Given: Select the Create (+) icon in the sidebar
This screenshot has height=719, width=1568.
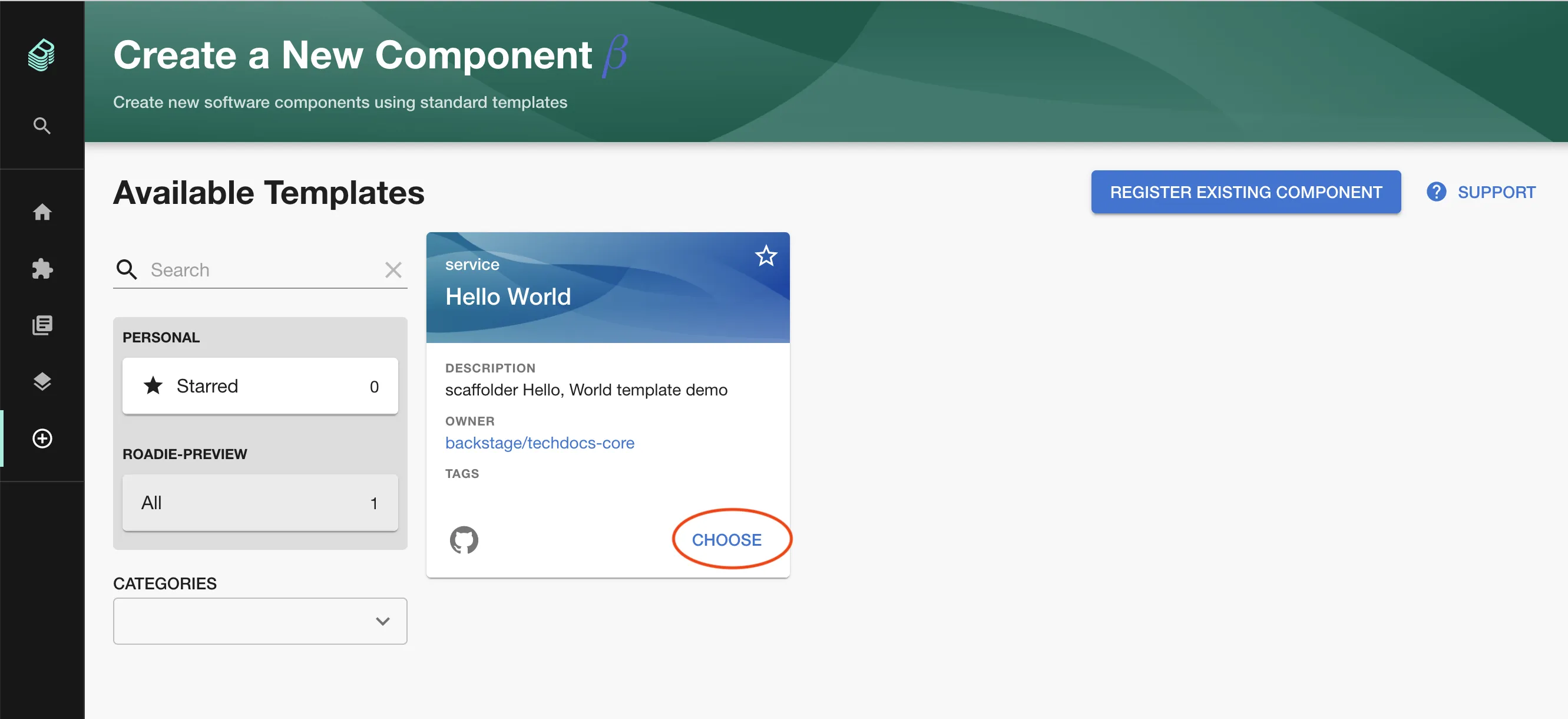Looking at the screenshot, I should coord(41,438).
